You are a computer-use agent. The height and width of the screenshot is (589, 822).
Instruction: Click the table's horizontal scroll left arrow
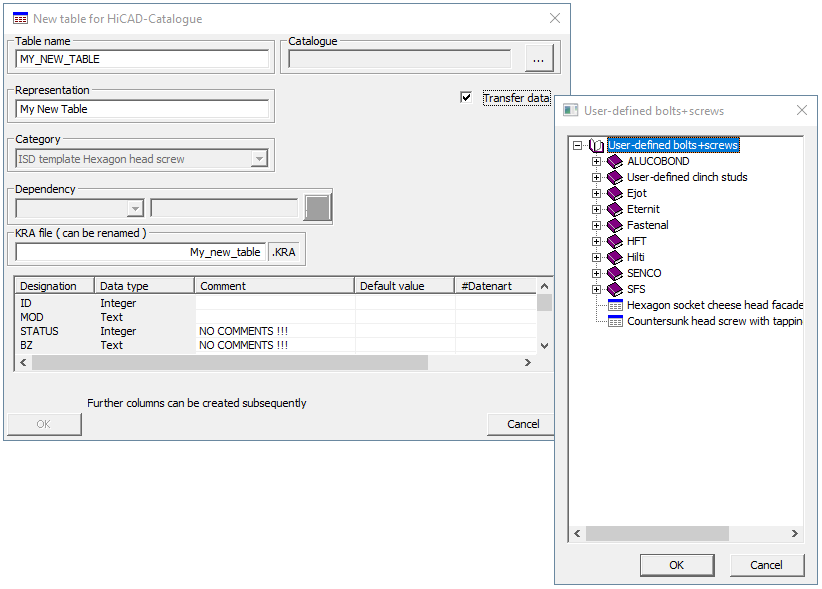[23, 363]
